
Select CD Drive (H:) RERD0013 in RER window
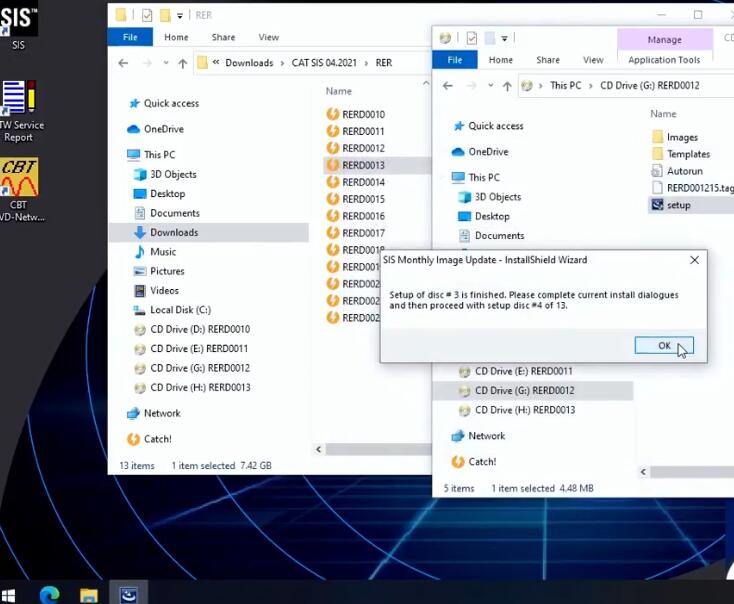tap(200, 388)
